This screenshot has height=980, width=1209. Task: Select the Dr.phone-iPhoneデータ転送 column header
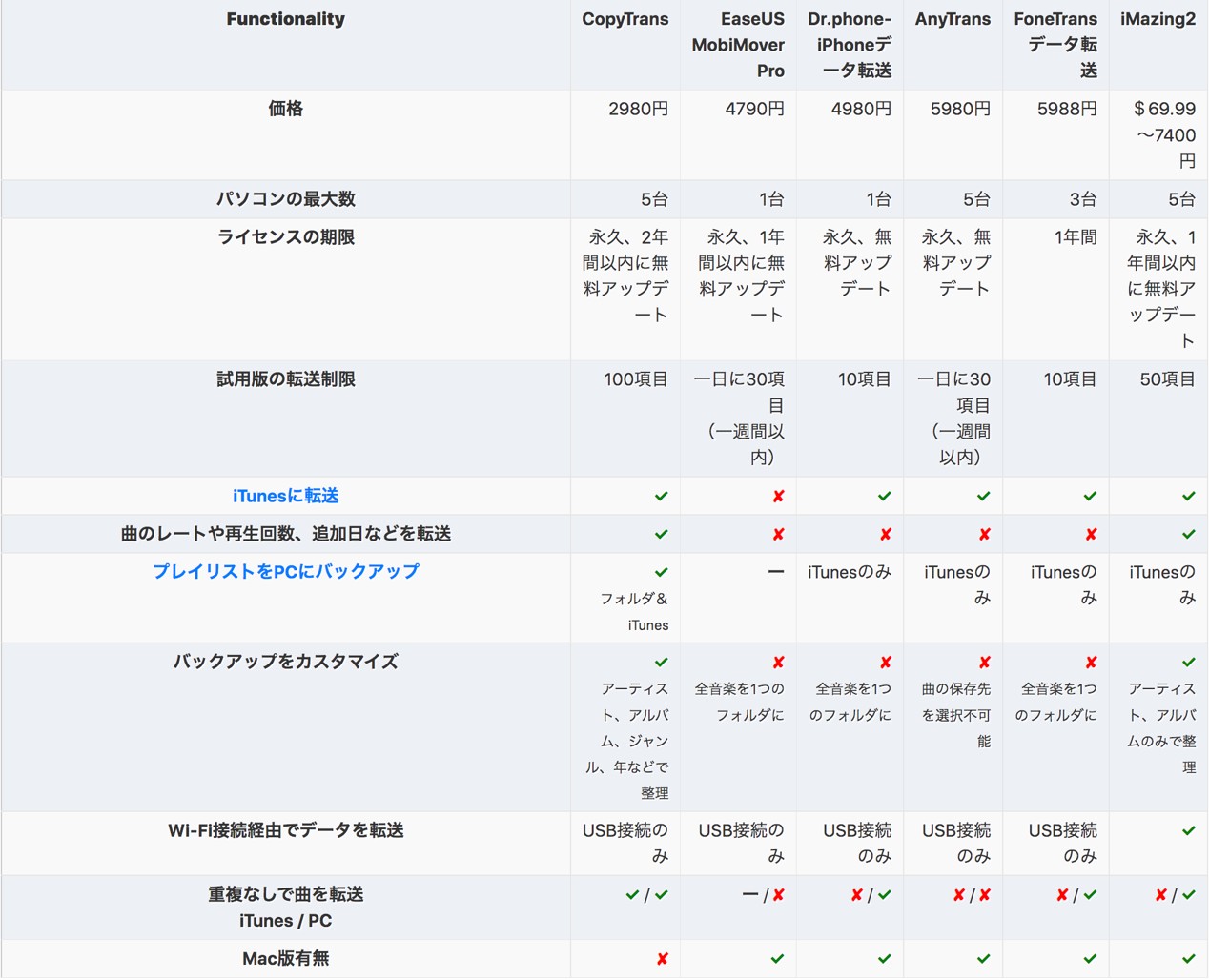point(850,45)
